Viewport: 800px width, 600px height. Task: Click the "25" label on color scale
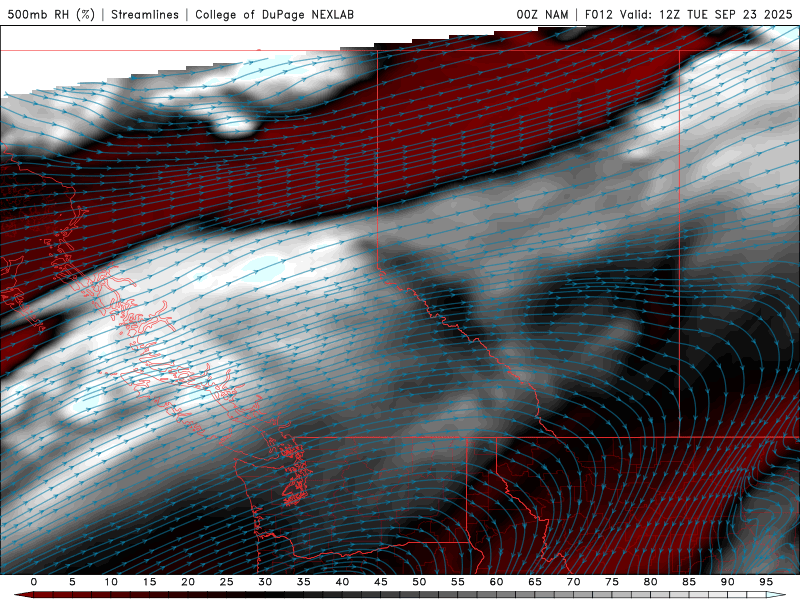coord(227,582)
